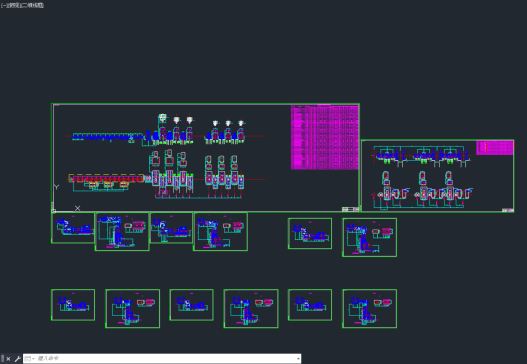Open the visual style control in viewport label
The height and width of the screenshot is (364, 527).
33,5
